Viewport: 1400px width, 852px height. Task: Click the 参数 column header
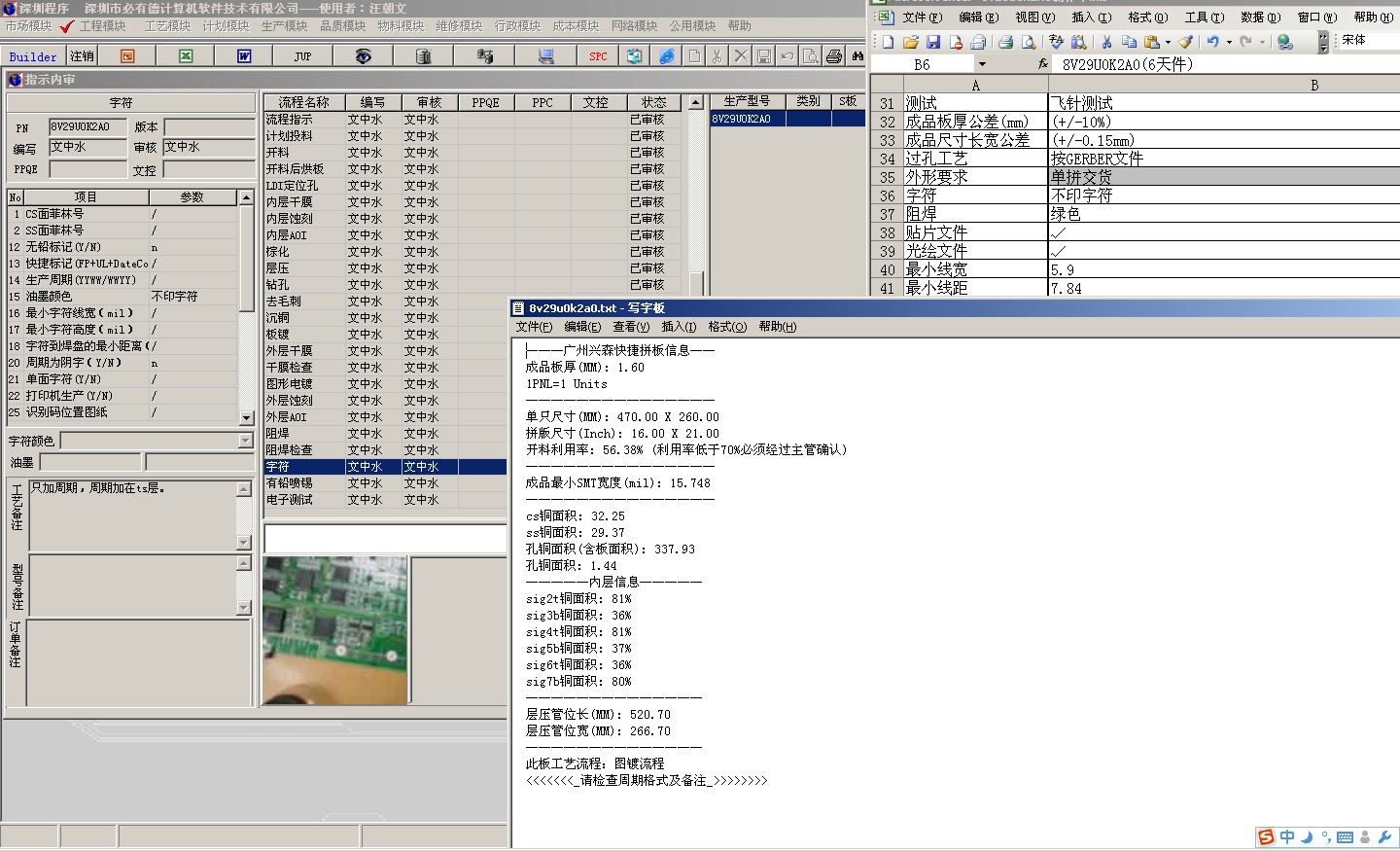coord(192,197)
